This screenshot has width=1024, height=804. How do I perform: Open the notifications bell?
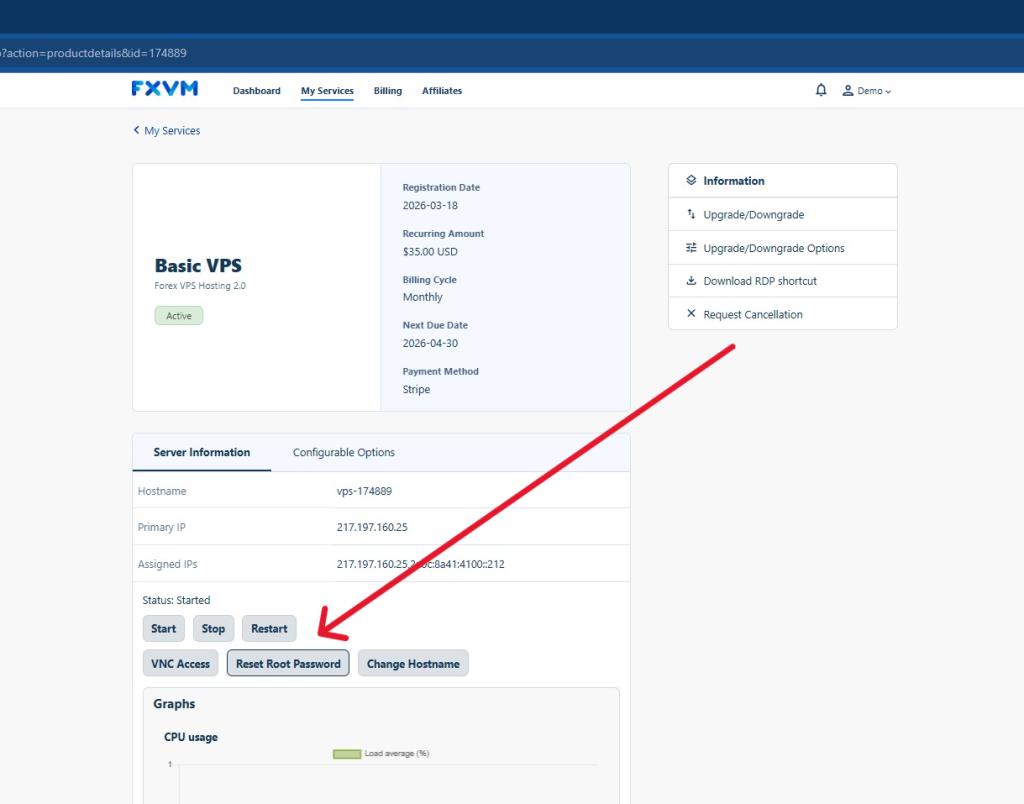(821, 90)
